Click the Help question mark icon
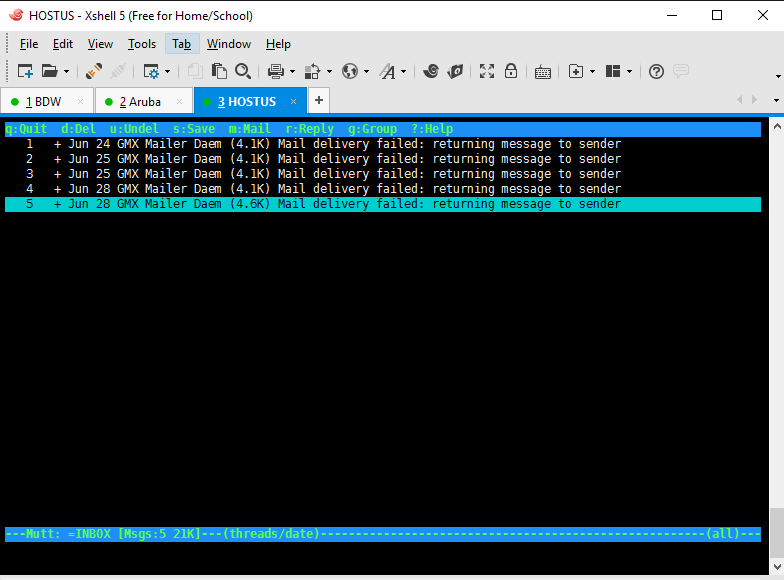The height and width of the screenshot is (580, 784). tap(656, 71)
